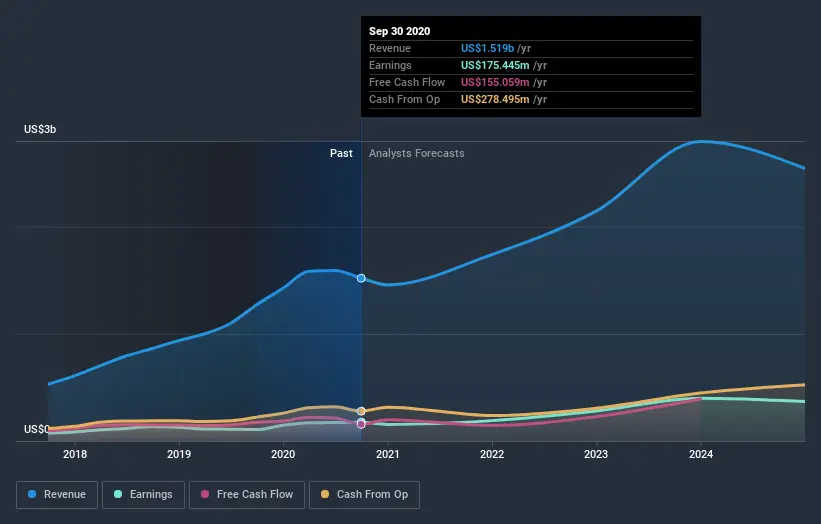821x524 pixels.
Task: Click the free cash flow value US$155.059m
Action: coord(495,82)
